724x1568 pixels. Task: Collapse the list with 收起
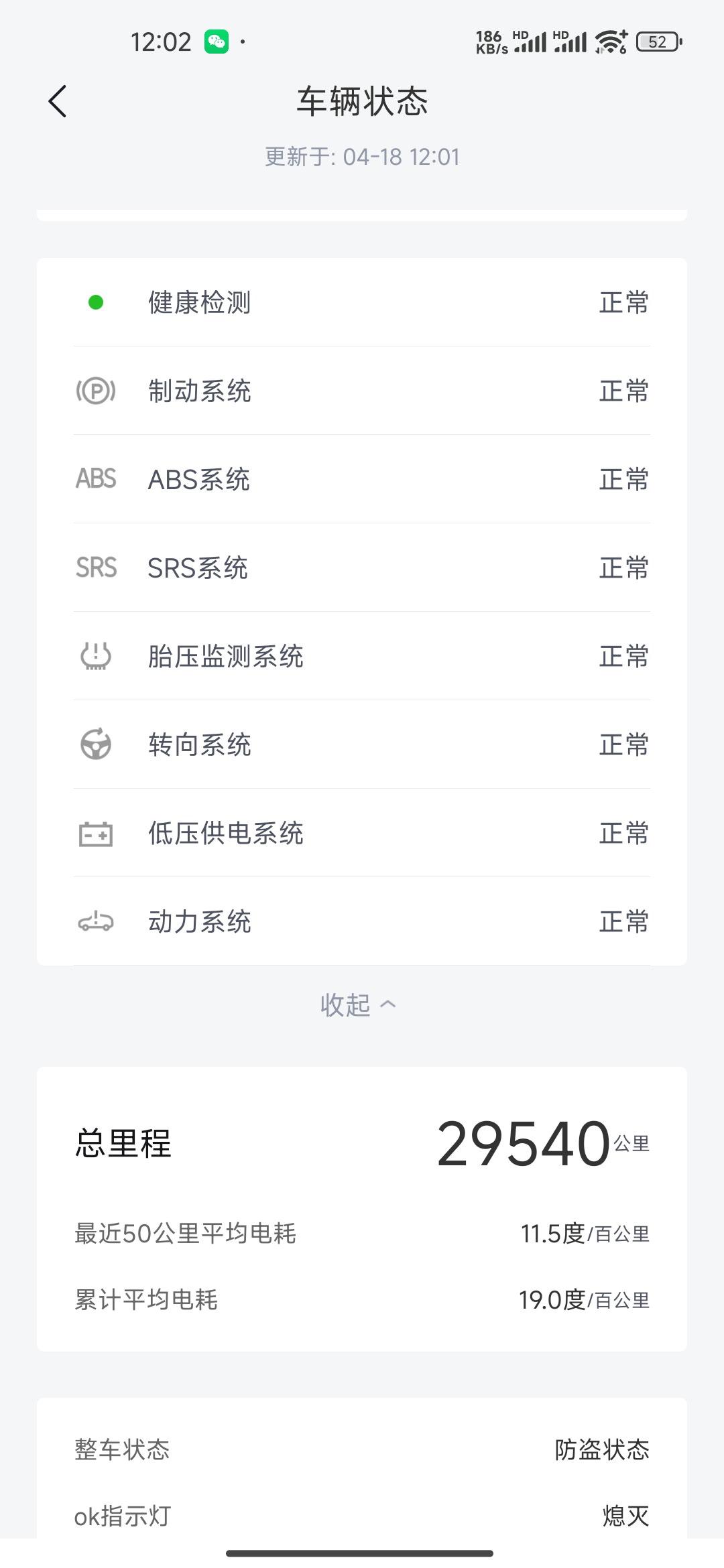(346, 1005)
